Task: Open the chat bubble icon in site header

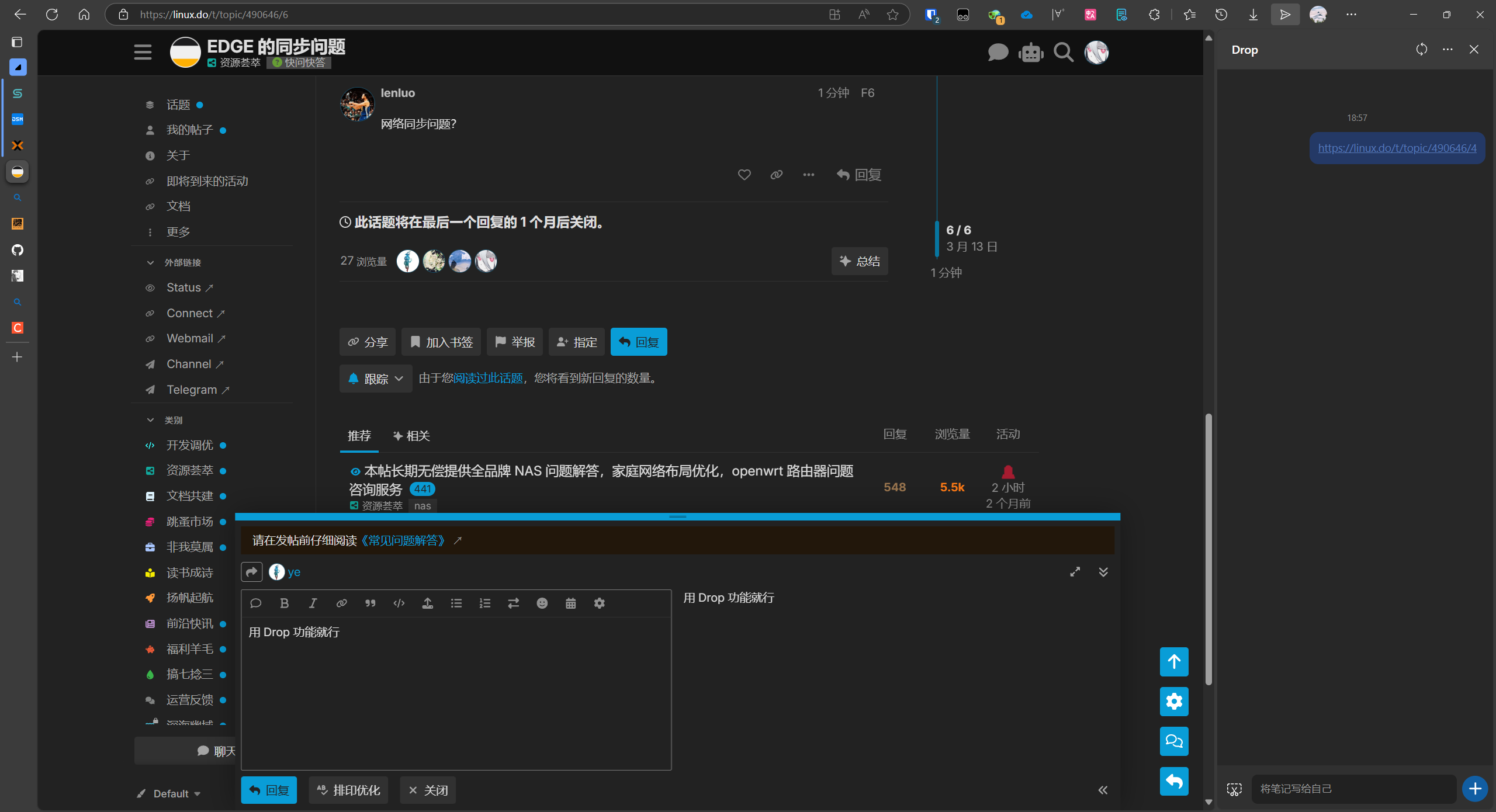Action: (x=998, y=53)
